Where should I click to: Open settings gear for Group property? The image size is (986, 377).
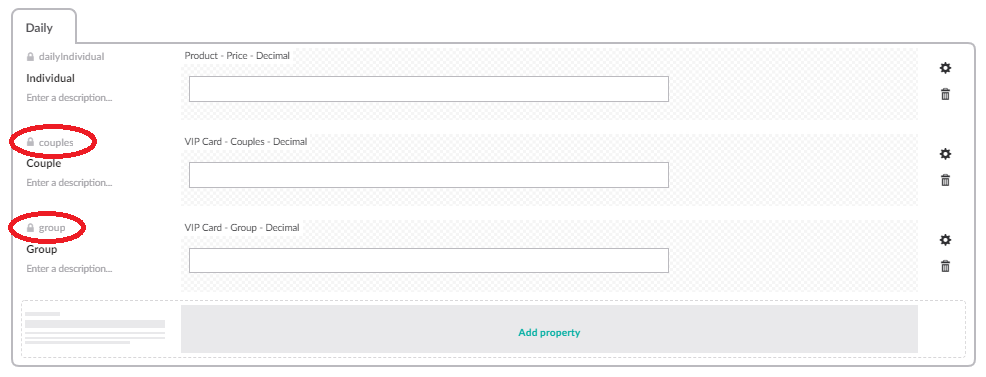tap(945, 240)
